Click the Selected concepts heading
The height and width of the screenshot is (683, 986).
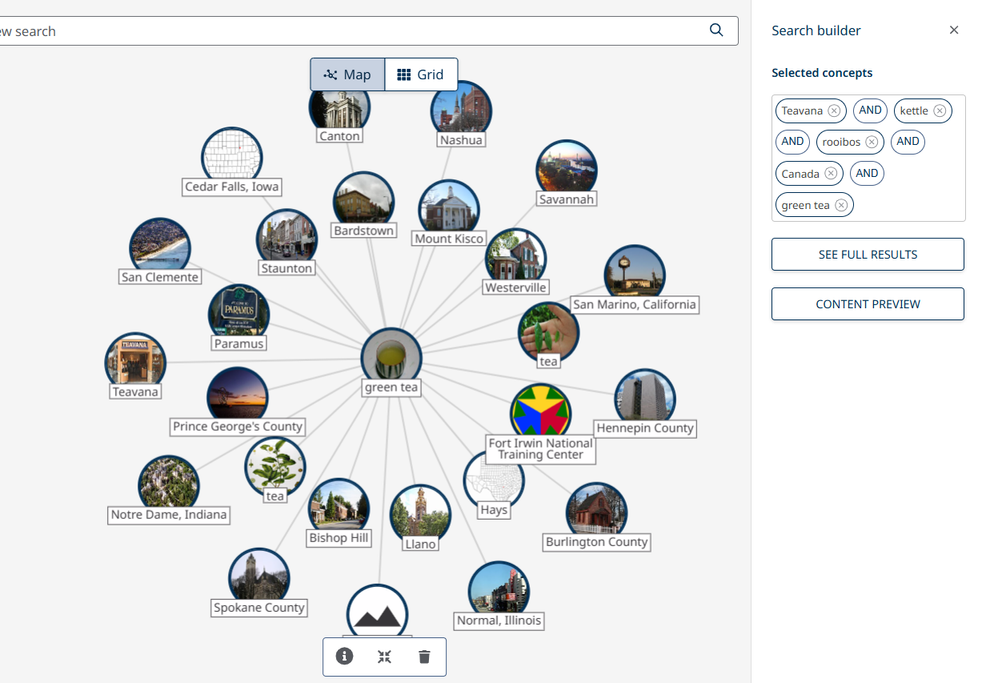(x=822, y=73)
